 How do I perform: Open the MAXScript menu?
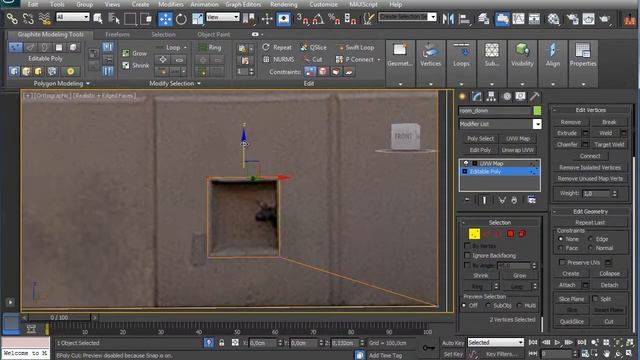point(363,4)
